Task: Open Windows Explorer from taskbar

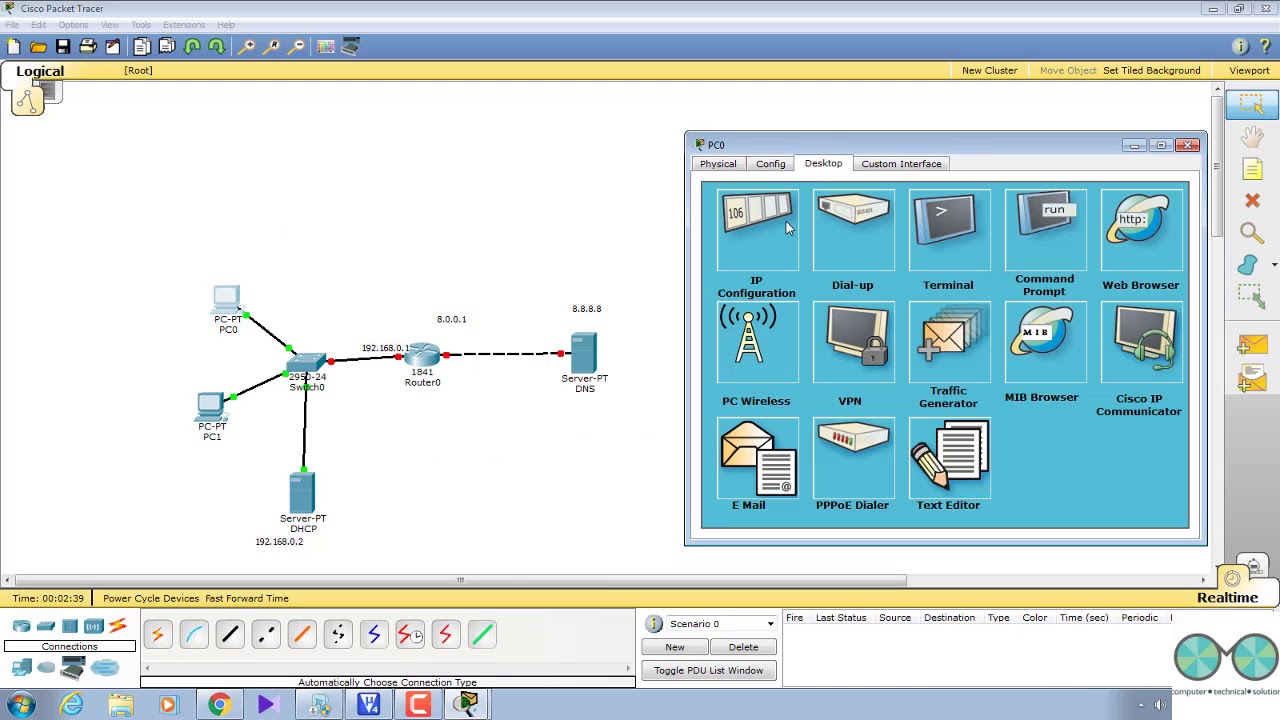Action: click(121, 705)
